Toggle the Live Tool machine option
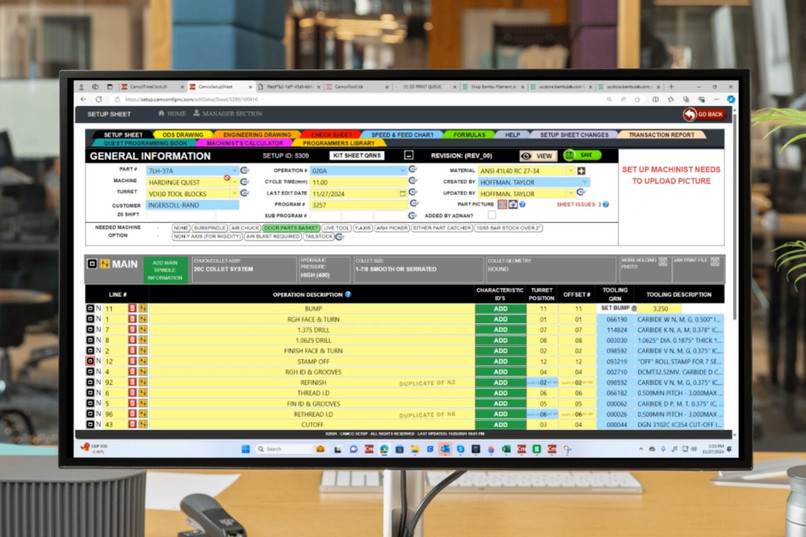This screenshot has height=537, width=806. point(336,228)
